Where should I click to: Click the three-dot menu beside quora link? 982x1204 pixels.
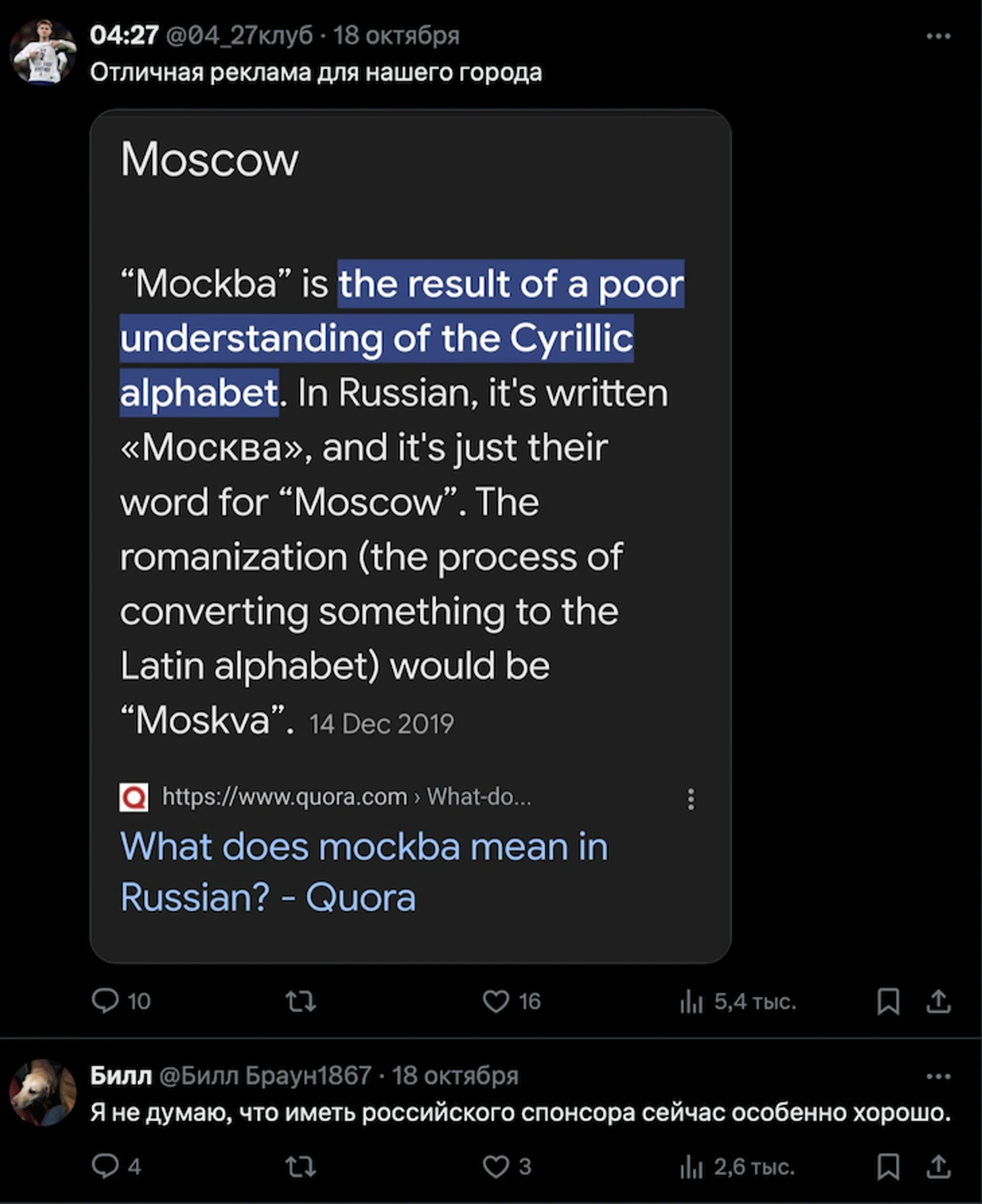click(690, 799)
